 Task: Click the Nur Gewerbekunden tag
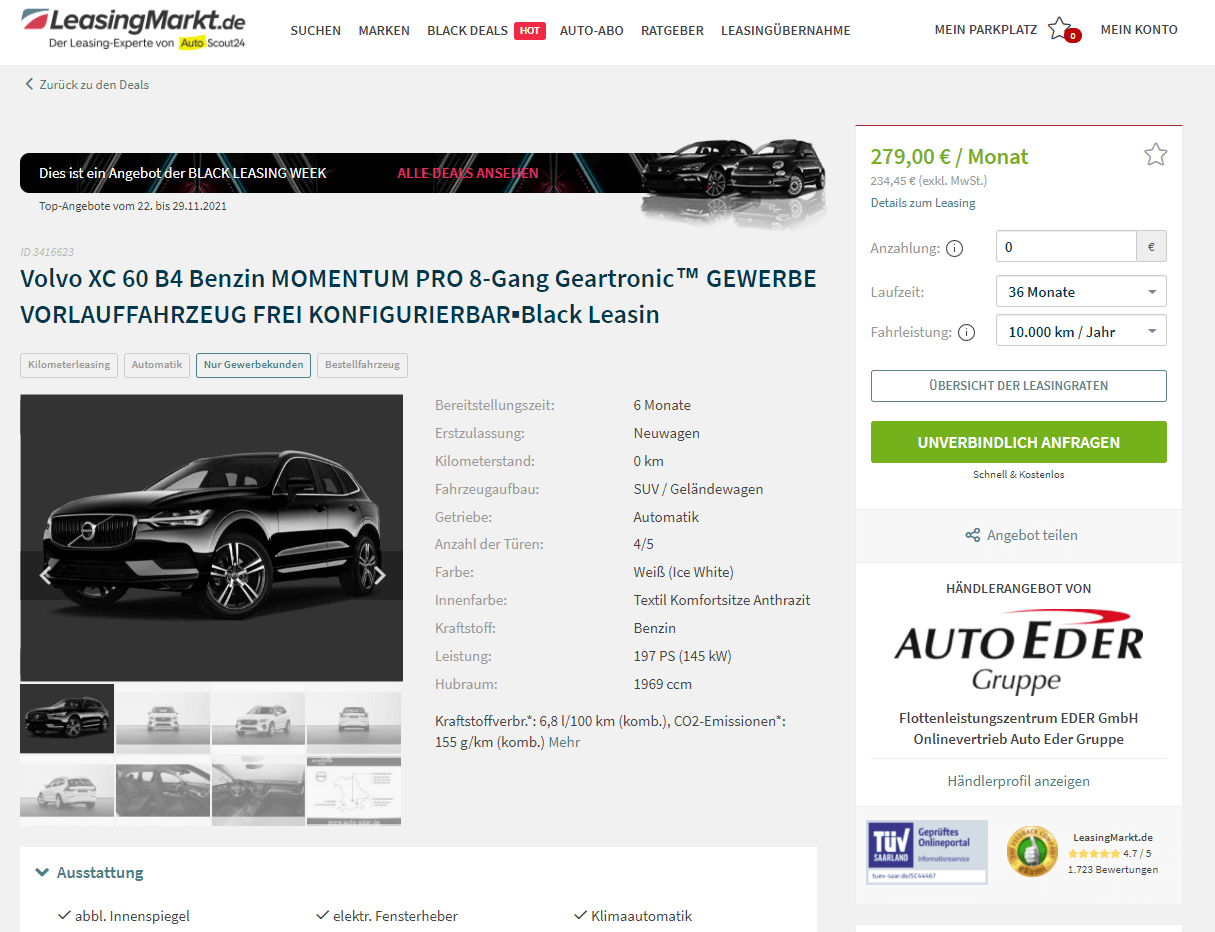[x=253, y=365]
